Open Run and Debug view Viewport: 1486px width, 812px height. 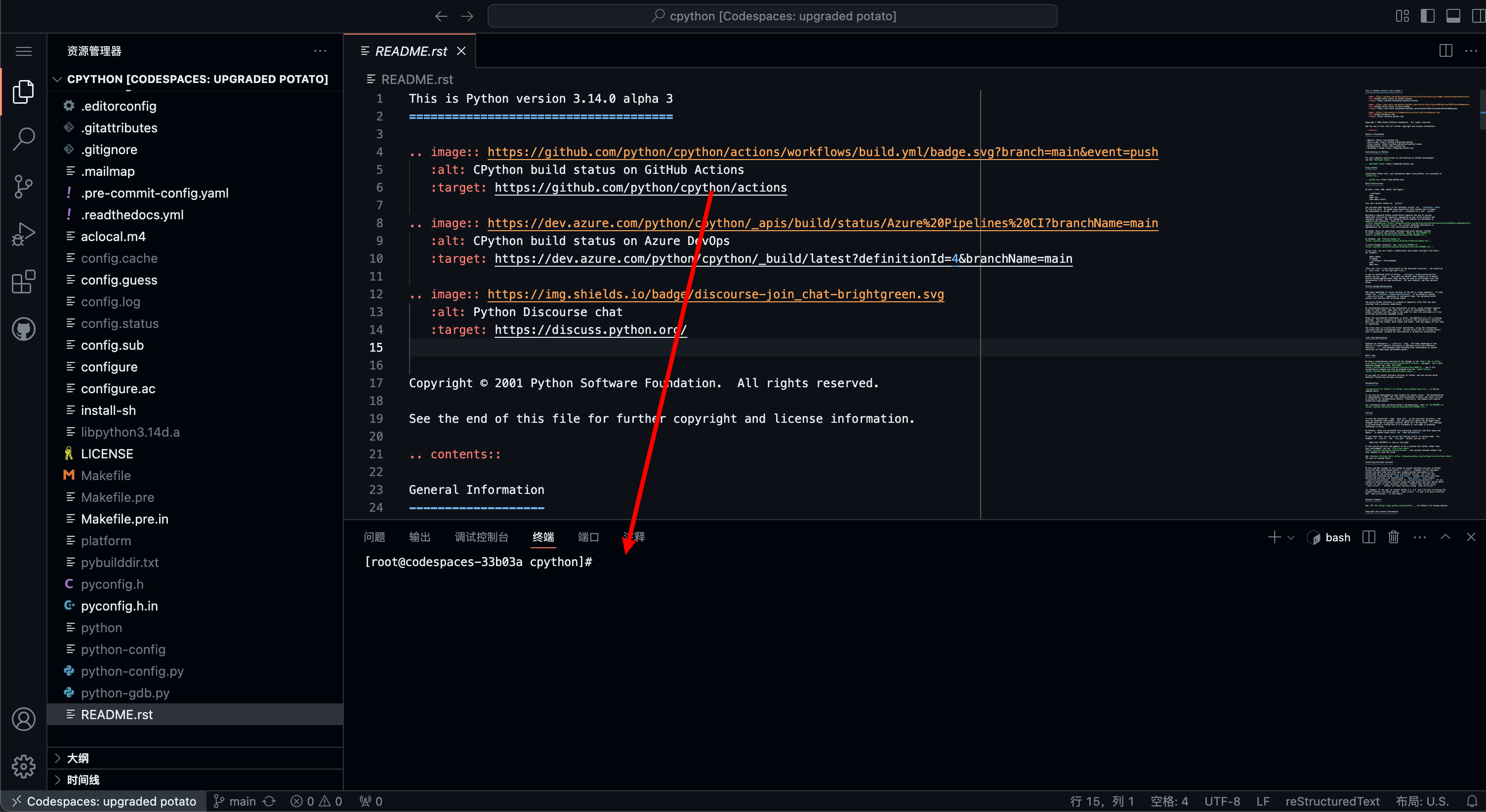[24, 234]
